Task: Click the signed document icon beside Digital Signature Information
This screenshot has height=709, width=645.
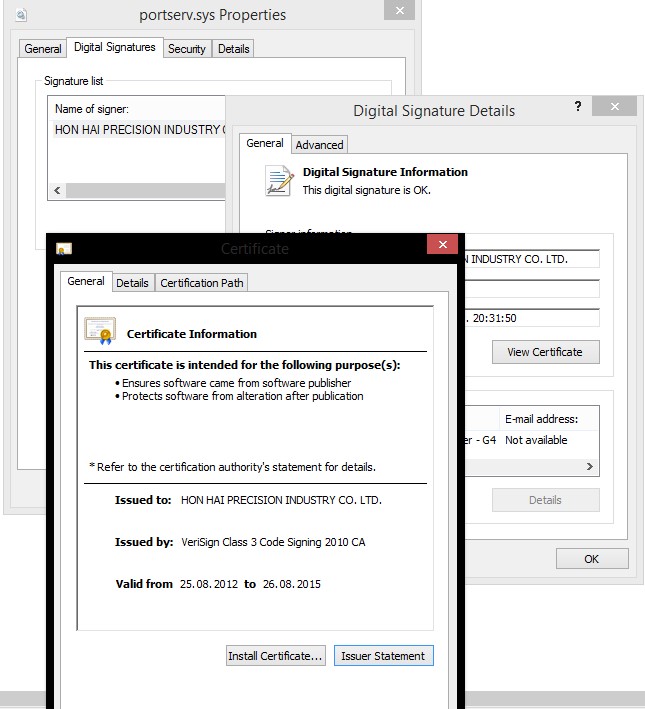Action: tap(279, 180)
